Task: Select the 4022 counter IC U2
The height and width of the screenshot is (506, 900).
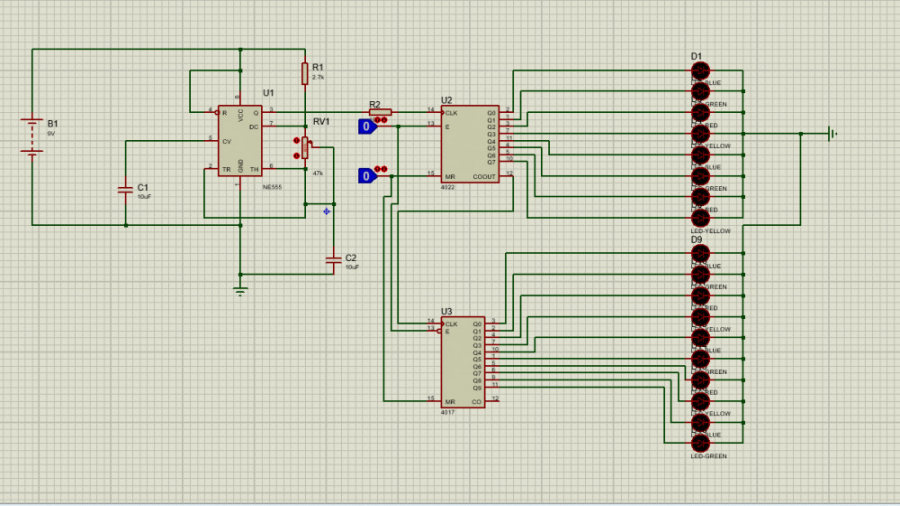Action: click(x=470, y=145)
